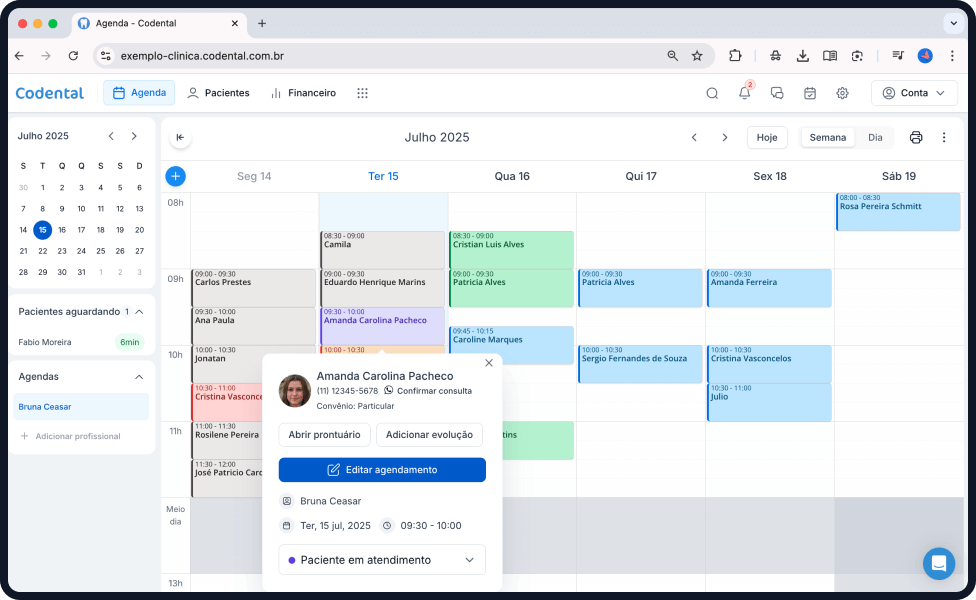Select the Semana view toggle
976x600 pixels.
pos(827,137)
